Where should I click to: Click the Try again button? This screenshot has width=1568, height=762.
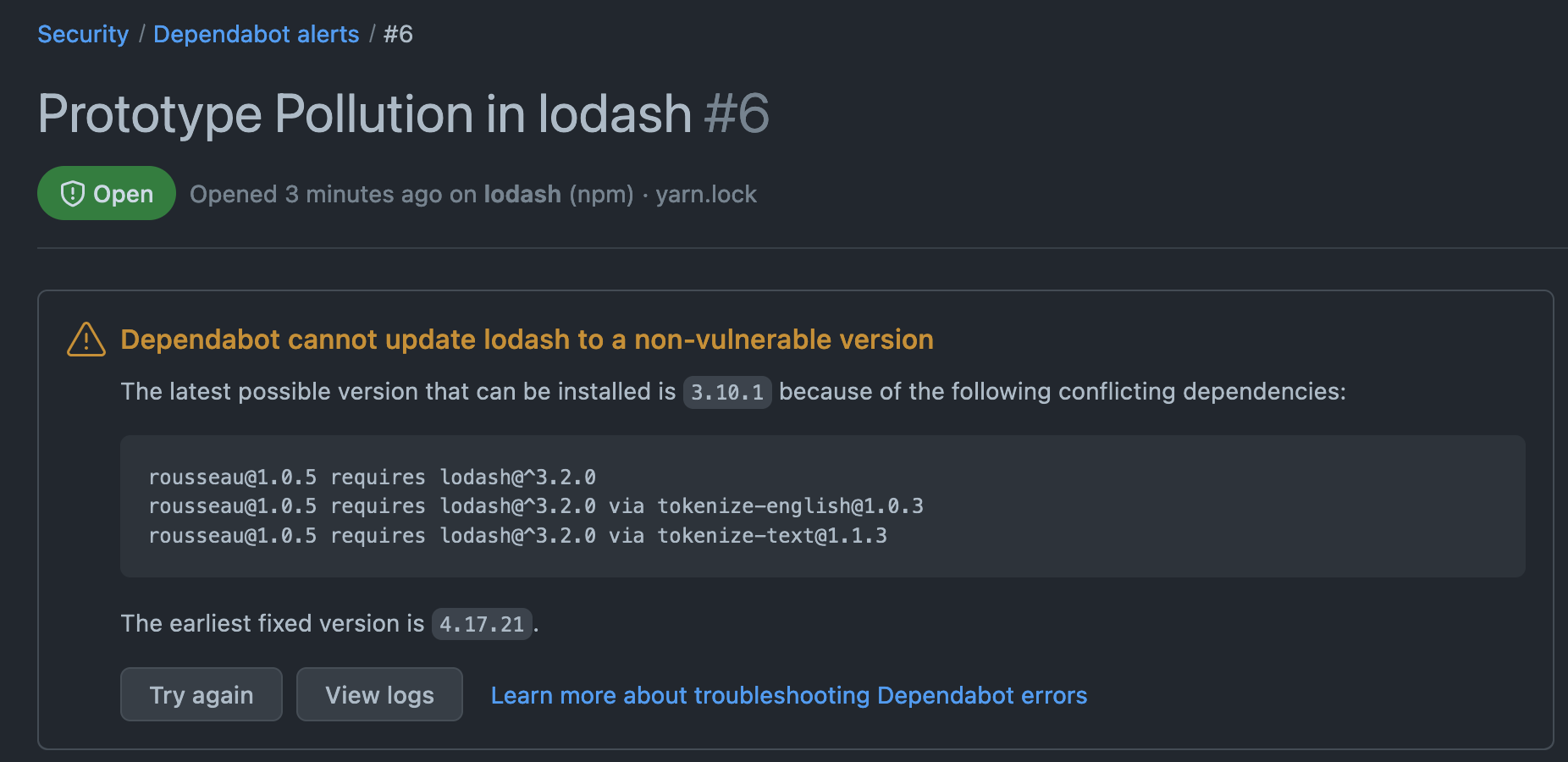(201, 694)
